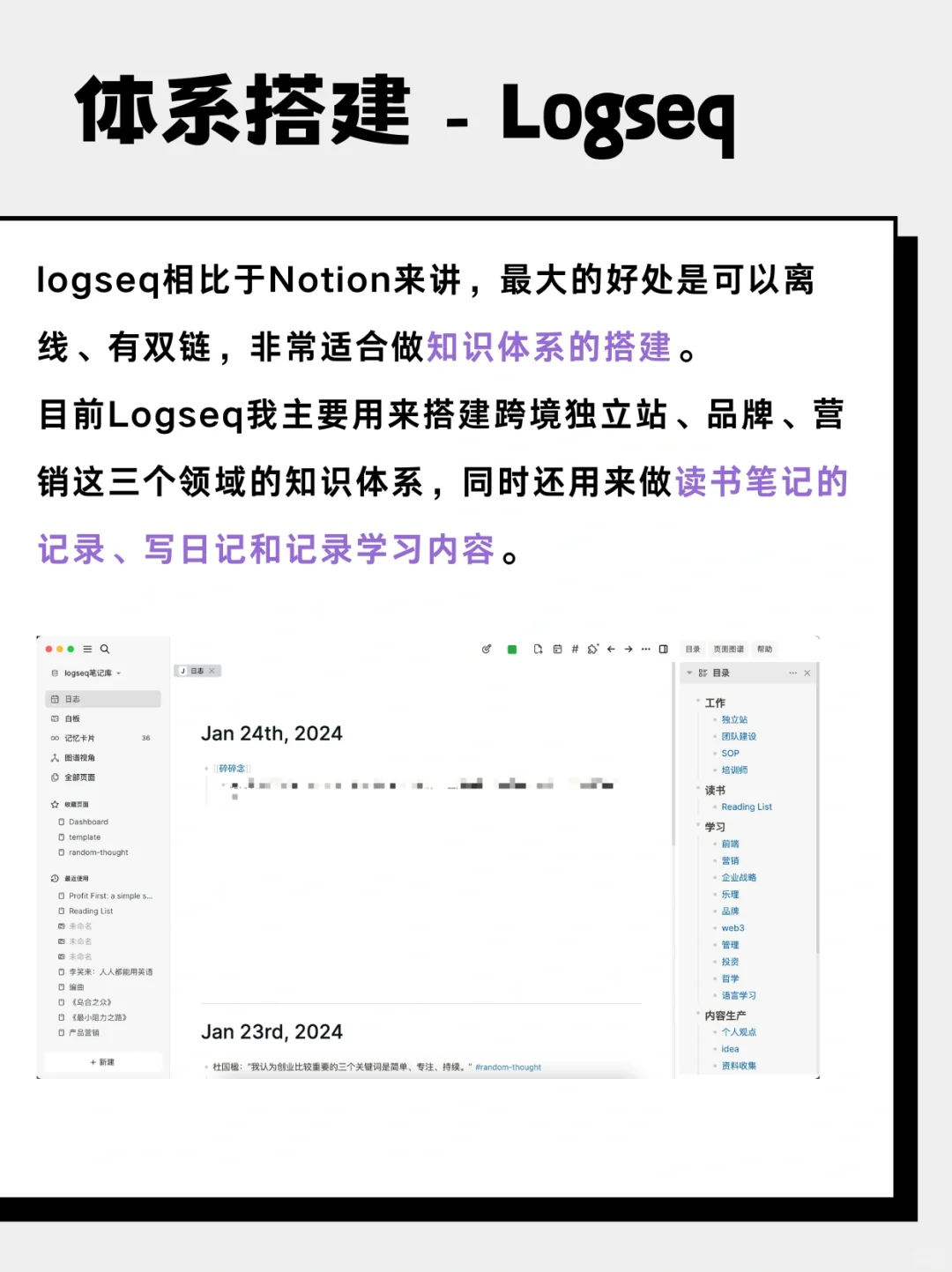This screenshot has height=1272, width=952.
Task: Click the #random-thought tag
Action: point(508,1067)
